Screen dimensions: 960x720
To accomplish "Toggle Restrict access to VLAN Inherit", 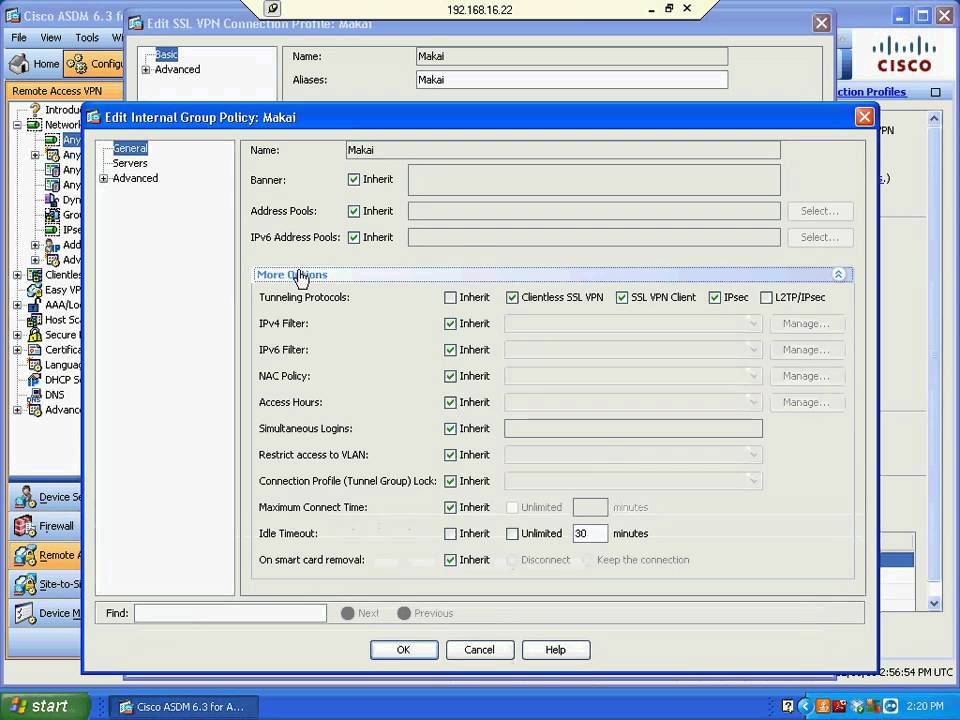I will click(x=450, y=456).
